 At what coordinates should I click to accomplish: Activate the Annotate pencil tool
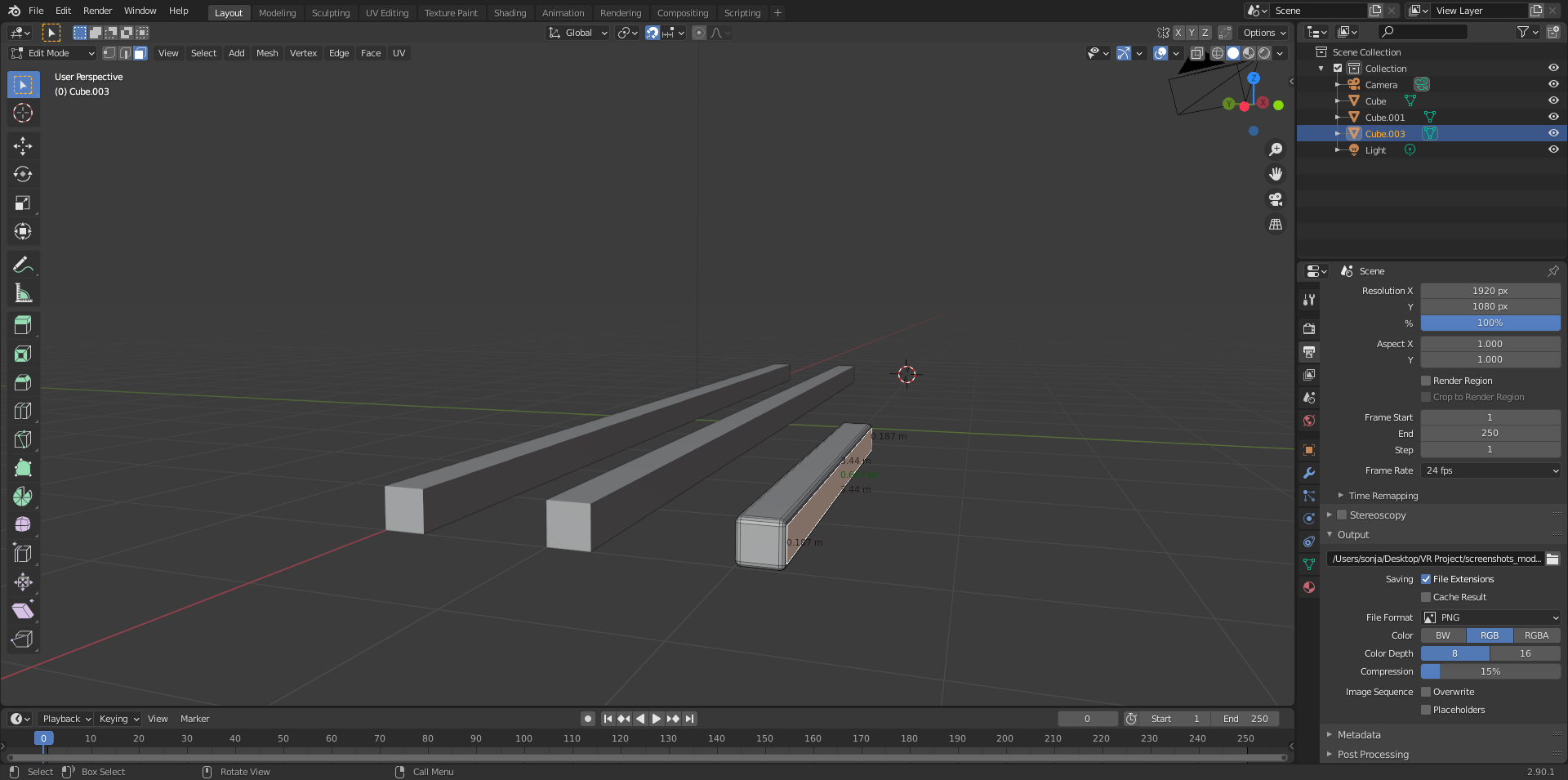[23, 265]
